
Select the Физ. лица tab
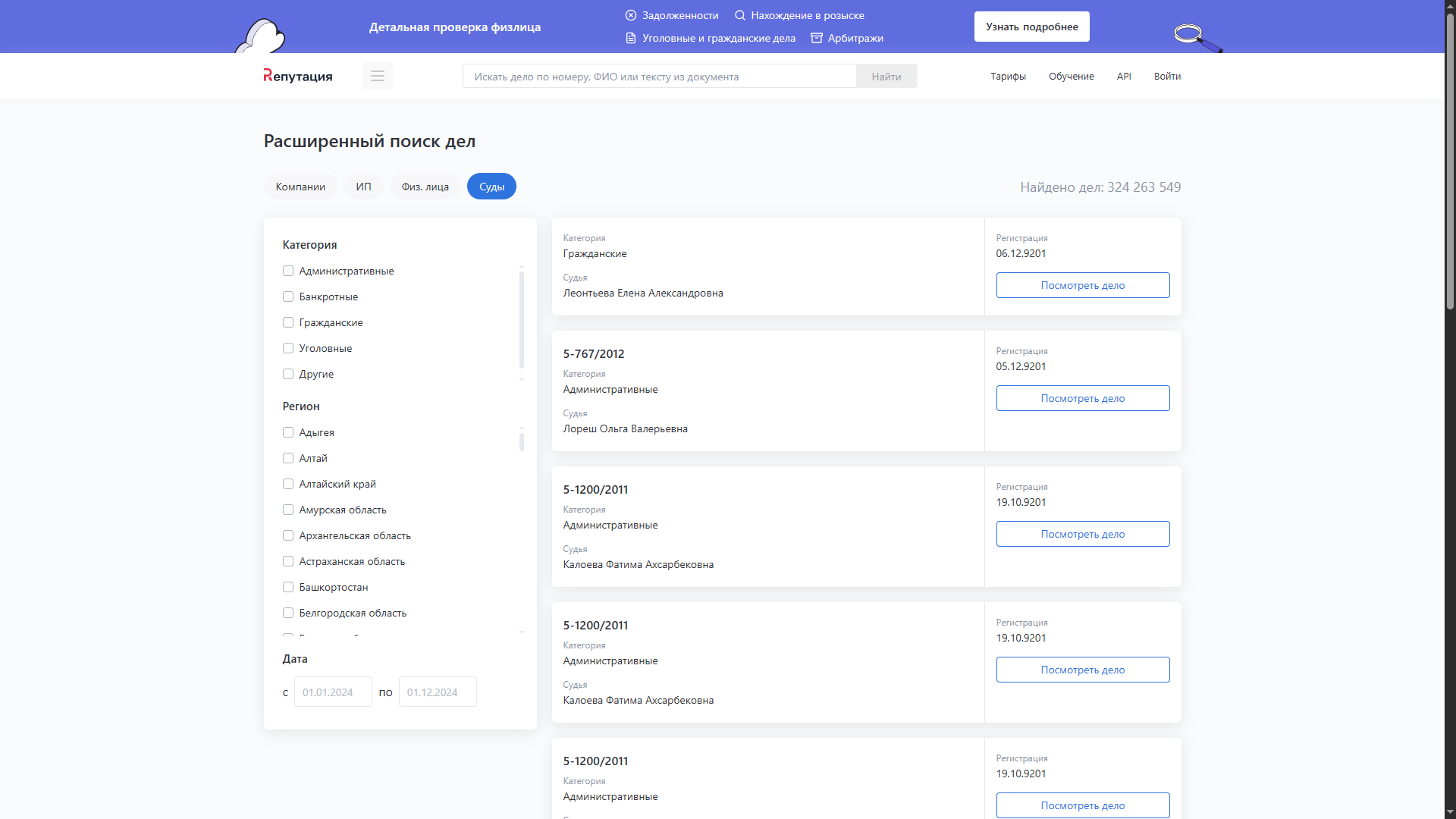(x=425, y=187)
